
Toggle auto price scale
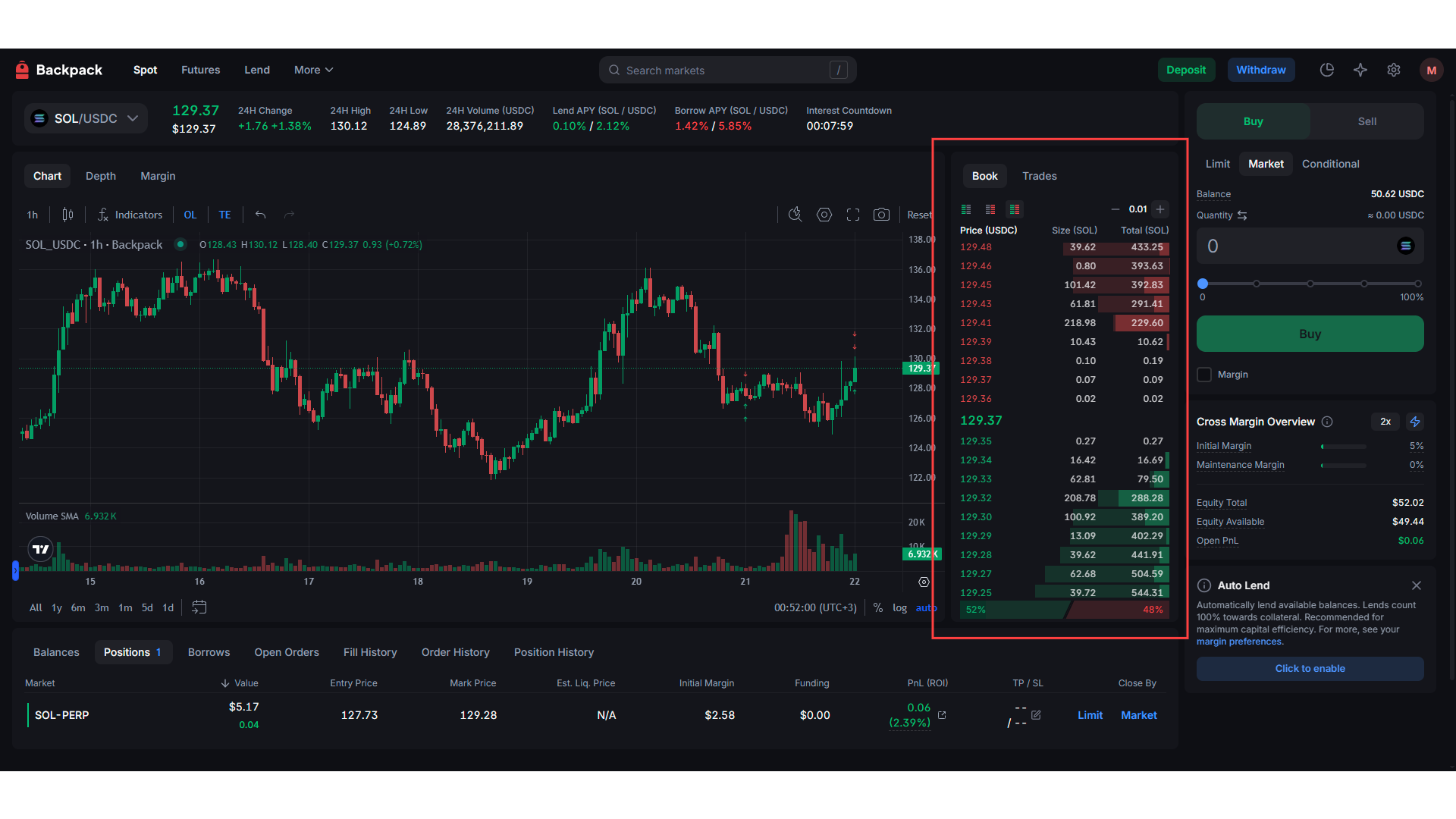[x=927, y=608]
